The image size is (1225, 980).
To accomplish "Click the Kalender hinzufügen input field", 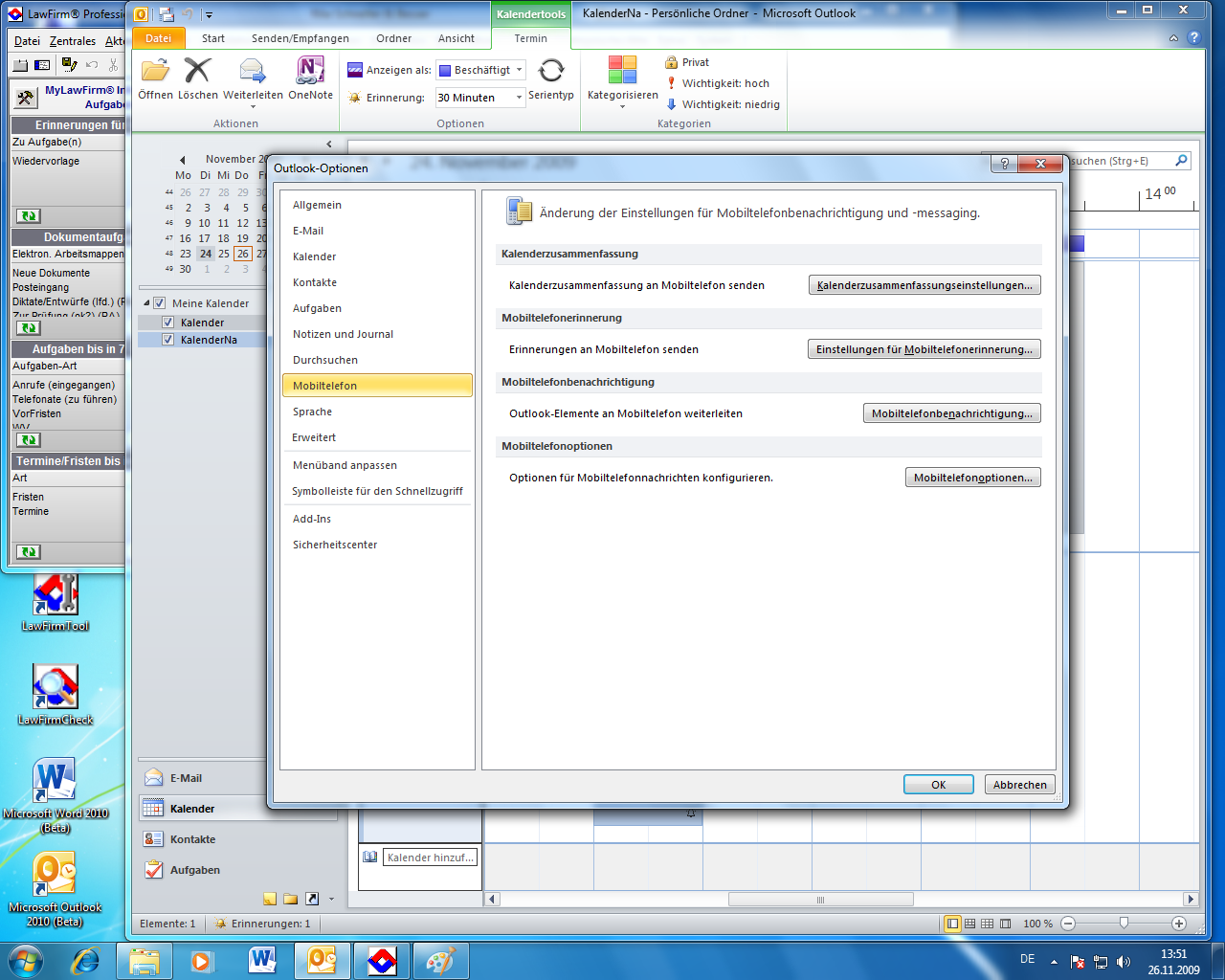I will pos(430,857).
